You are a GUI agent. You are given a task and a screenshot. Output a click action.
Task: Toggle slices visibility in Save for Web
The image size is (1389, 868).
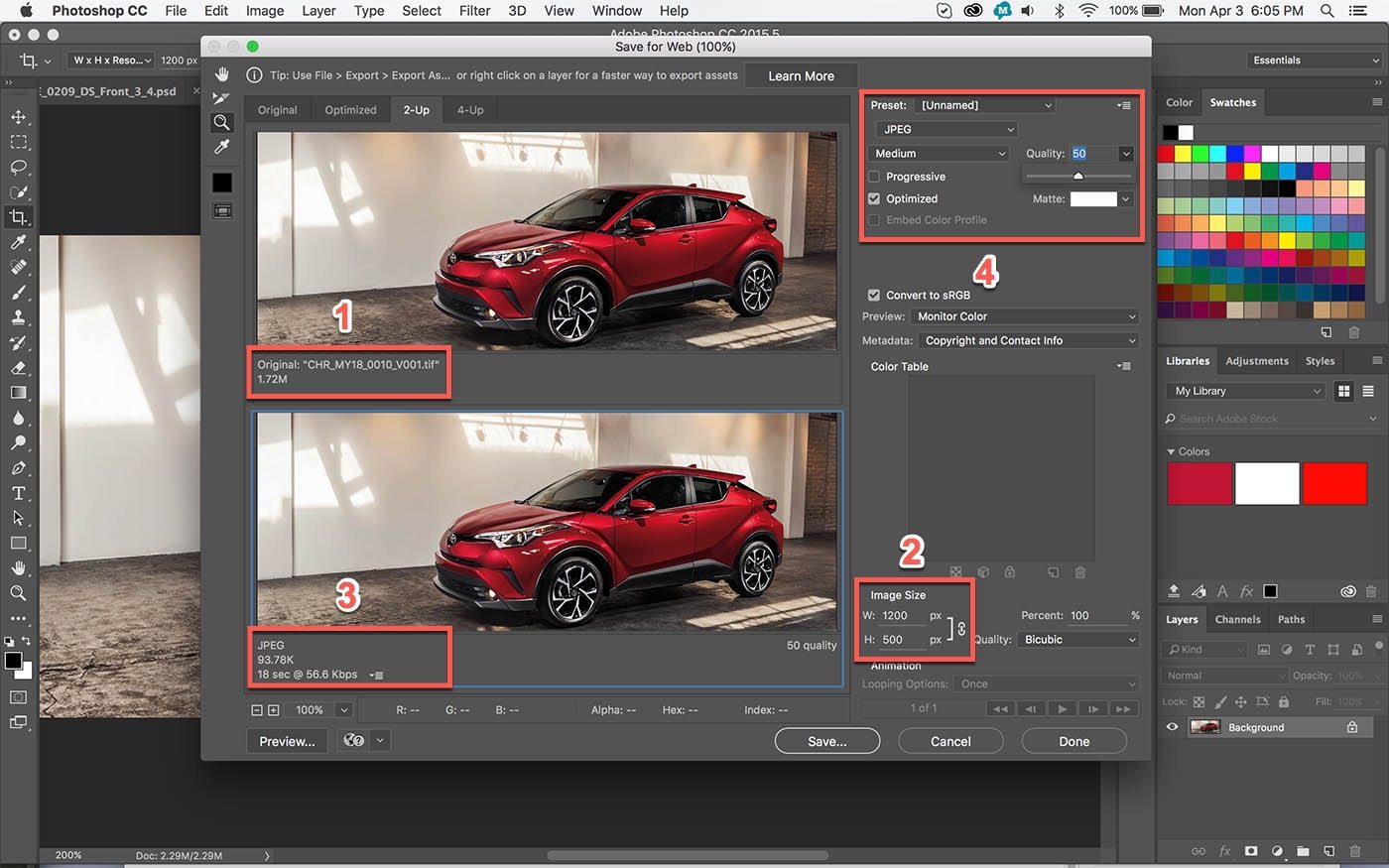tap(221, 210)
